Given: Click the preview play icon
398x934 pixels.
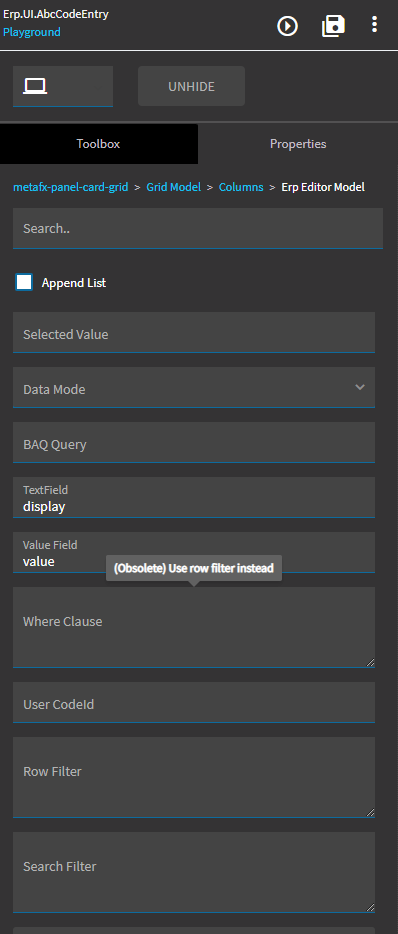Looking at the screenshot, I should pos(287,26).
